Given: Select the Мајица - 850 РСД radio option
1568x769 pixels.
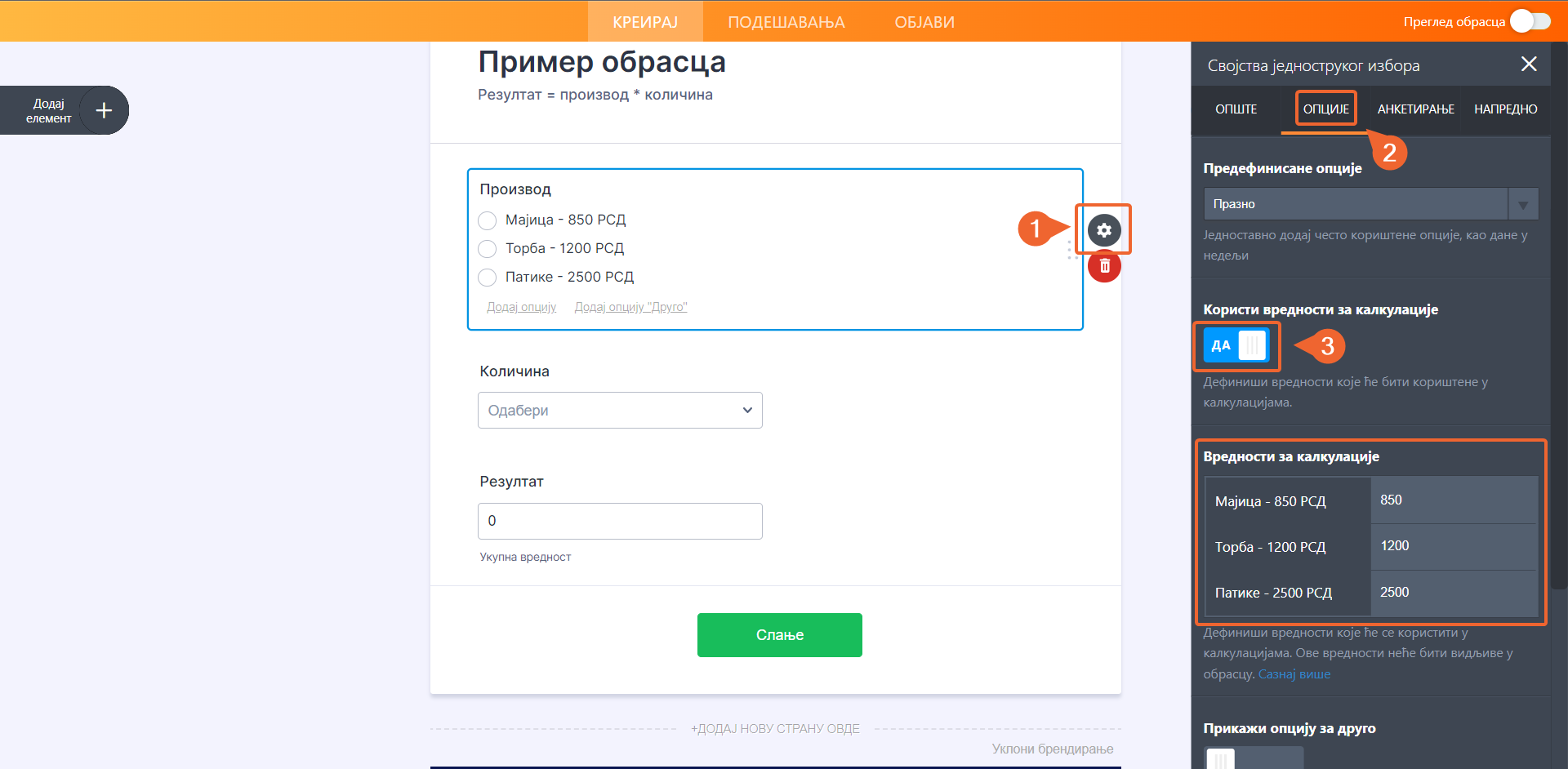Looking at the screenshot, I should [488, 220].
